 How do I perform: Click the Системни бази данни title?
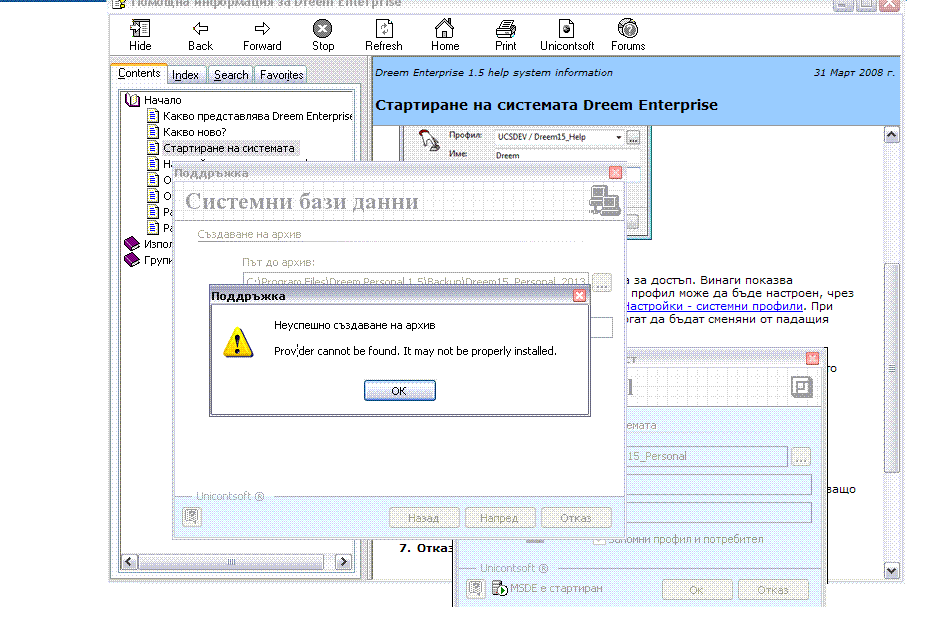click(302, 201)
